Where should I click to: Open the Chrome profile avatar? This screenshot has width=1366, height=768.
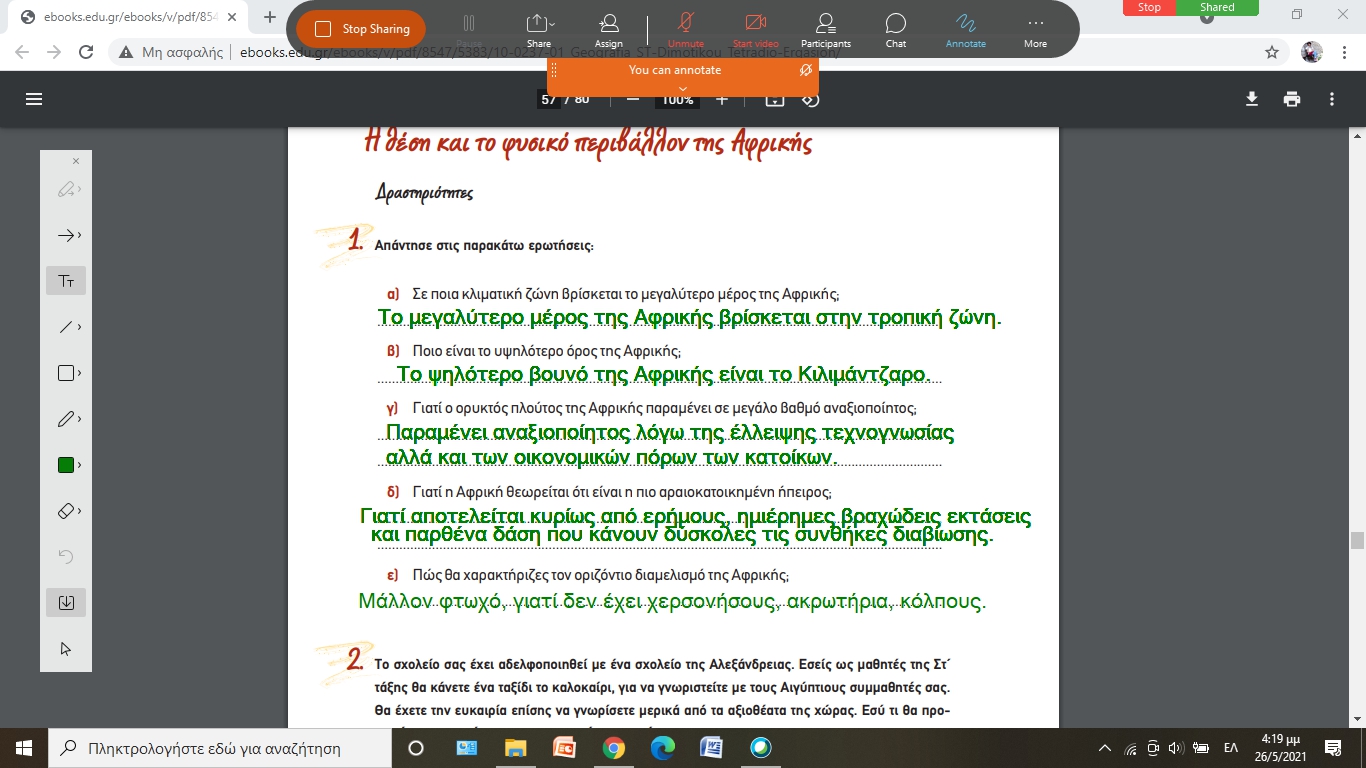pos(1312,52)
